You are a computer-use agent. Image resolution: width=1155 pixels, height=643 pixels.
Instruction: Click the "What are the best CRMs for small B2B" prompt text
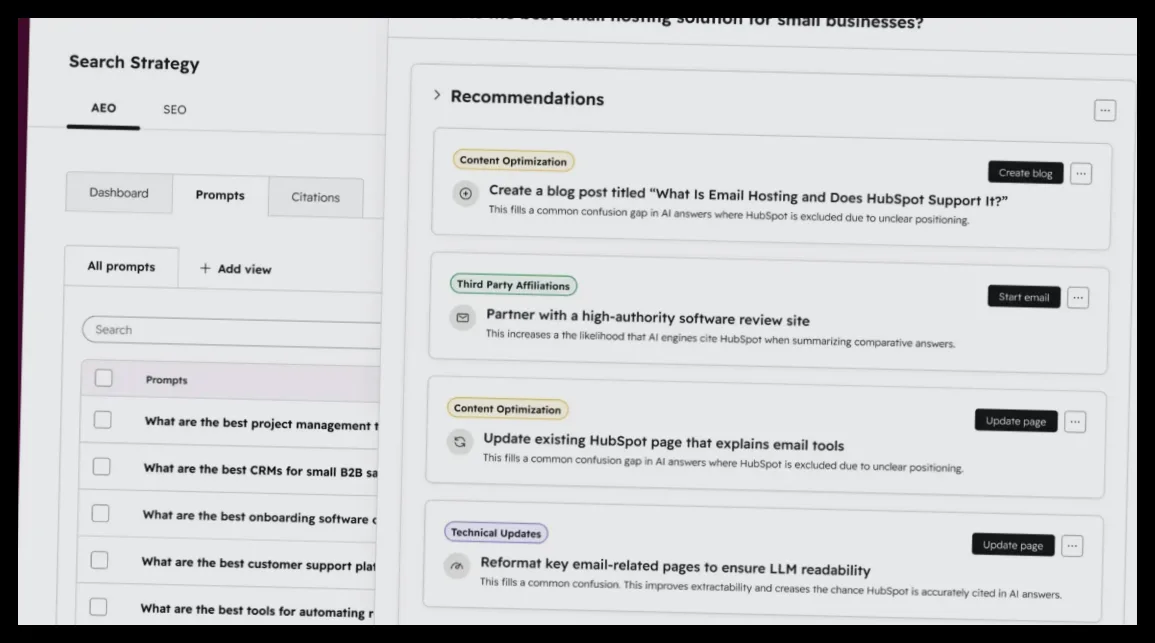261,470
